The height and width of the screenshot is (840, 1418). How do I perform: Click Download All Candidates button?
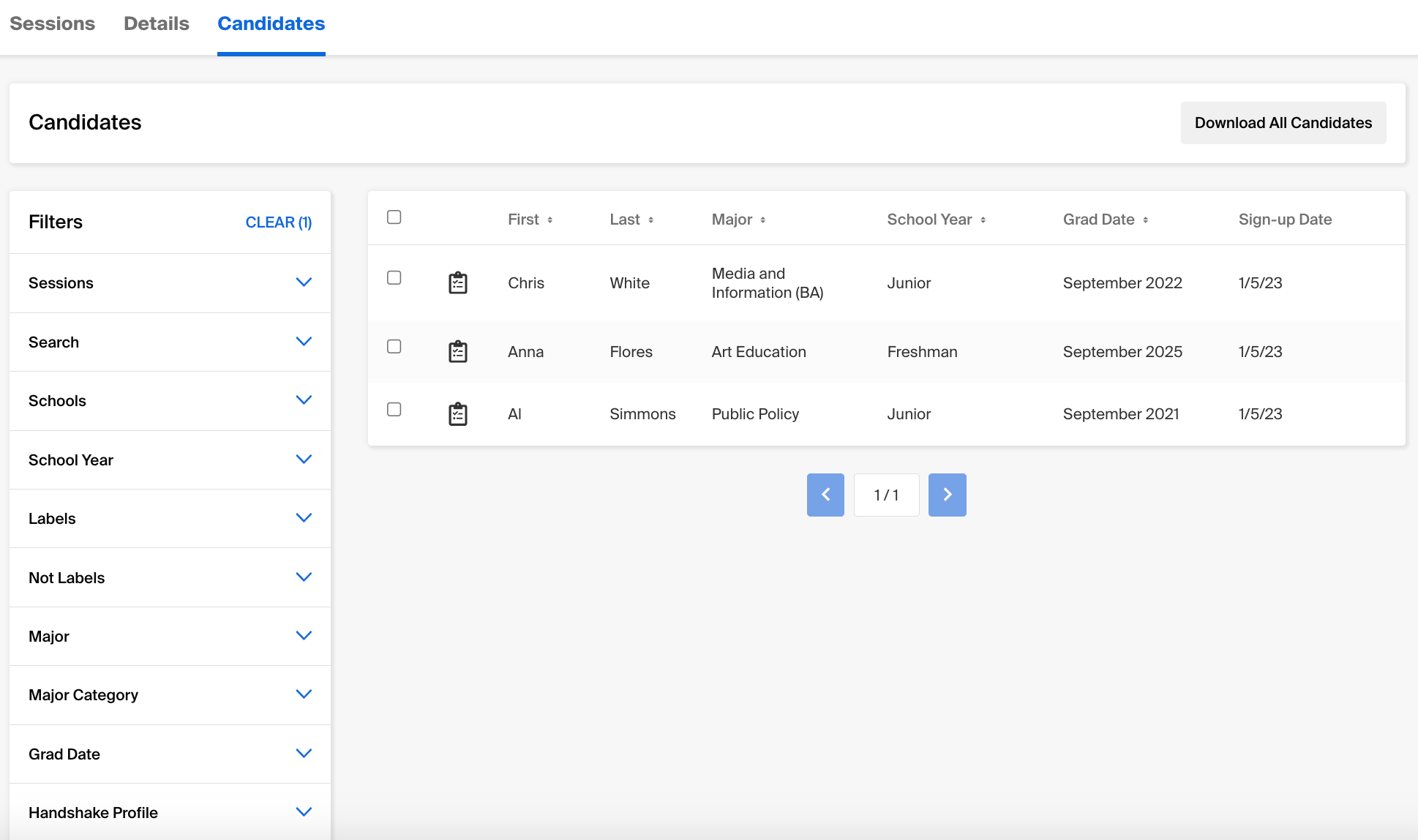point(1283,123)
